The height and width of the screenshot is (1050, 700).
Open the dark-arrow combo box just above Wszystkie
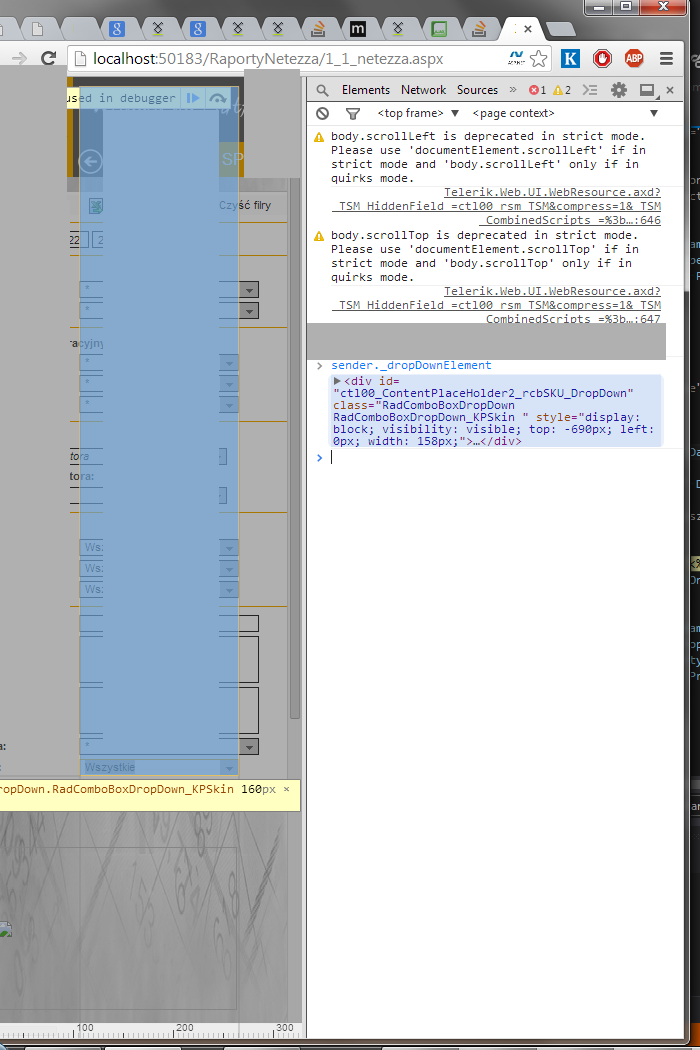249,747
